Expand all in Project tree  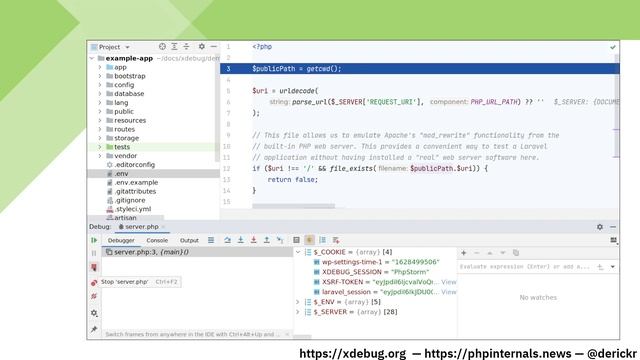174,47
